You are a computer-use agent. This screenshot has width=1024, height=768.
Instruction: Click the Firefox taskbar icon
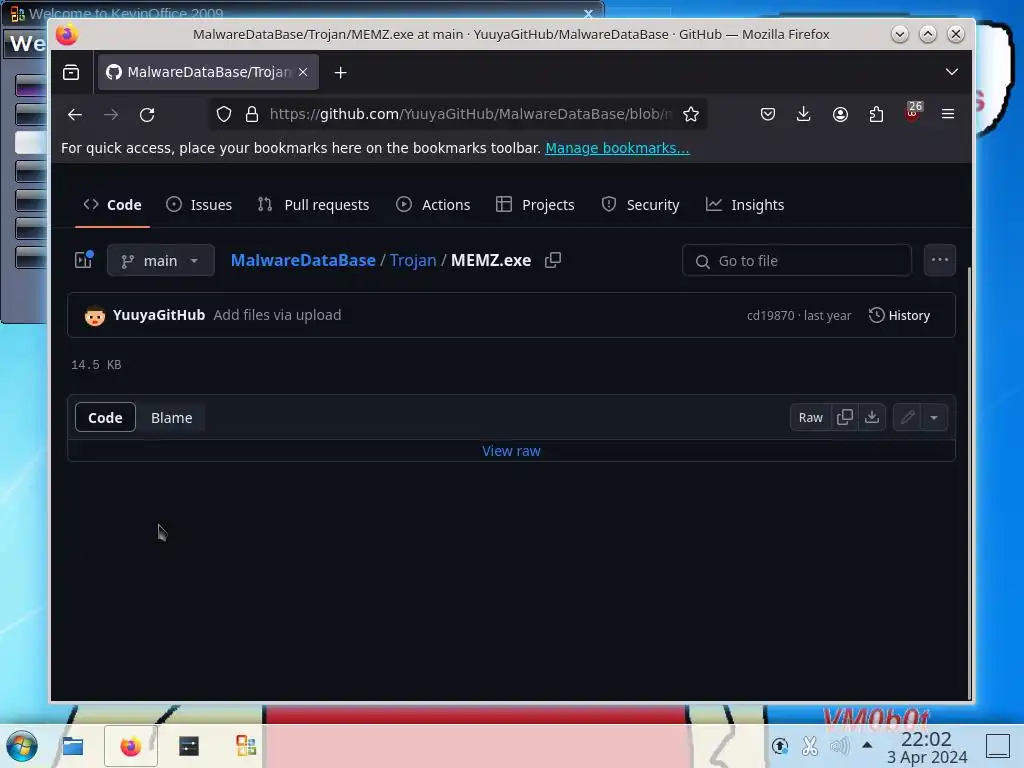click(x=131, y=746)
